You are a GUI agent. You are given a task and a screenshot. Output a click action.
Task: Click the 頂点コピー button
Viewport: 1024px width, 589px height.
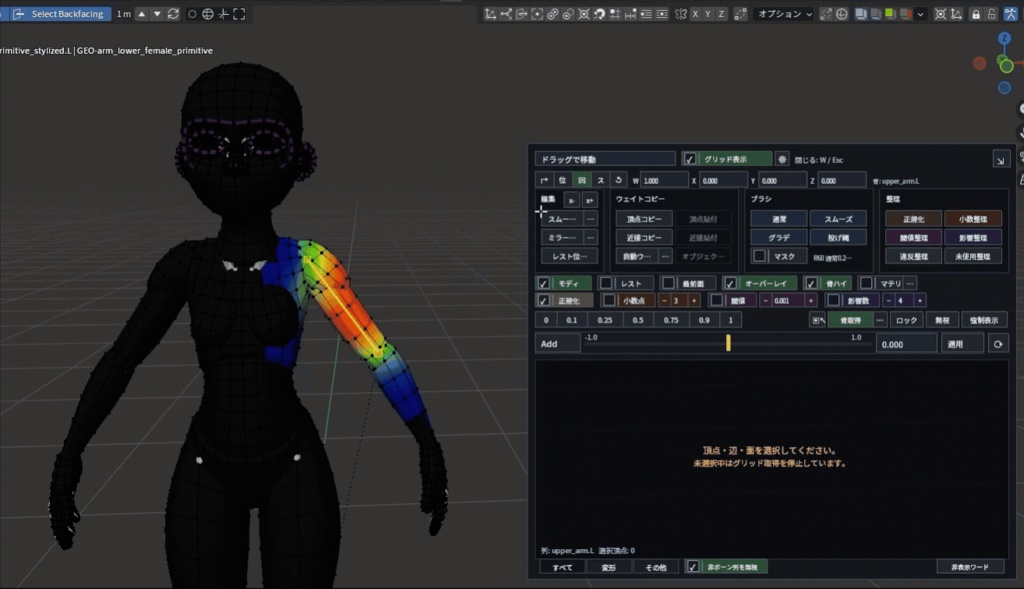644,219
